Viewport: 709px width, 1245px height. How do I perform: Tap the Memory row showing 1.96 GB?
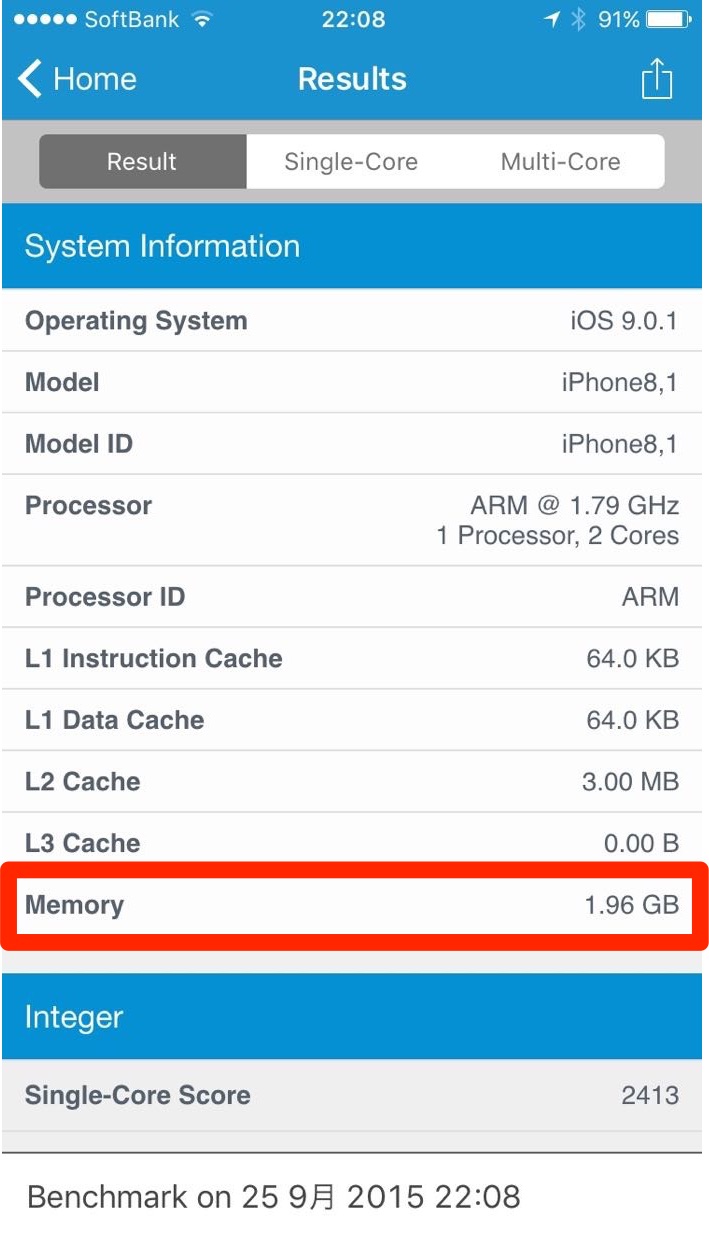354,906
